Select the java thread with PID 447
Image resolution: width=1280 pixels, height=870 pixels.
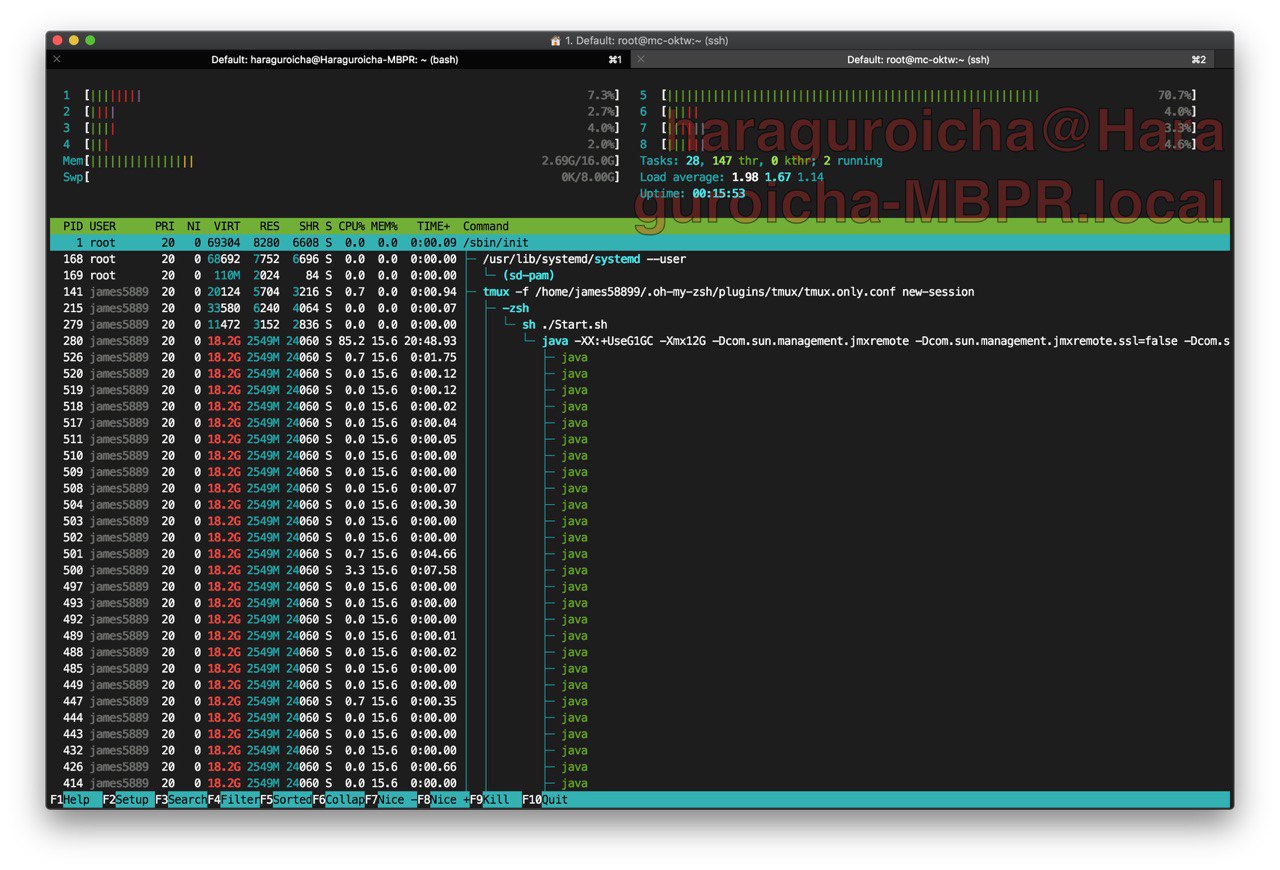(640, 701)
